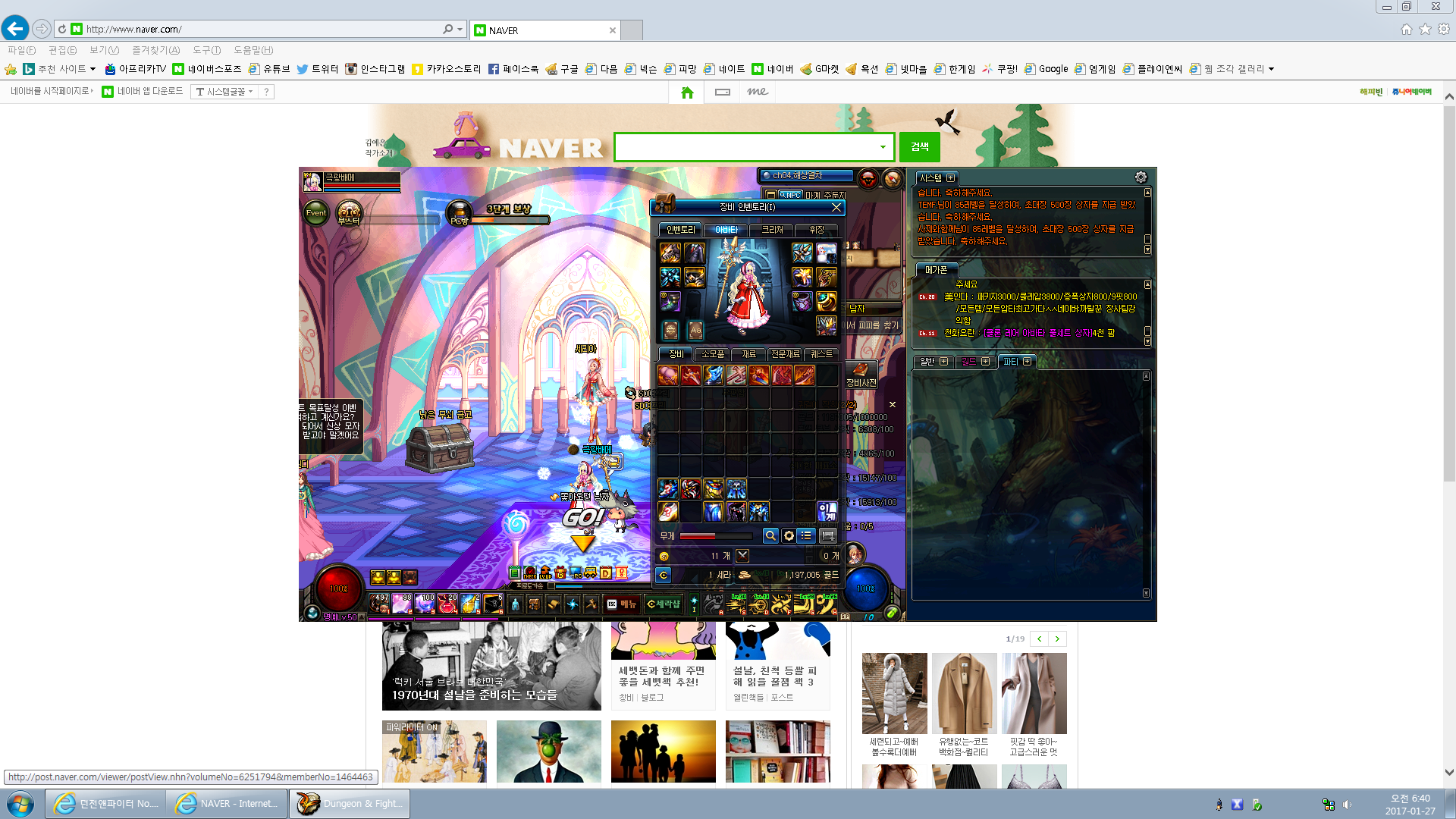
Task: Toggle plus box on 시스템 chat tab
Action: (951, 178)
